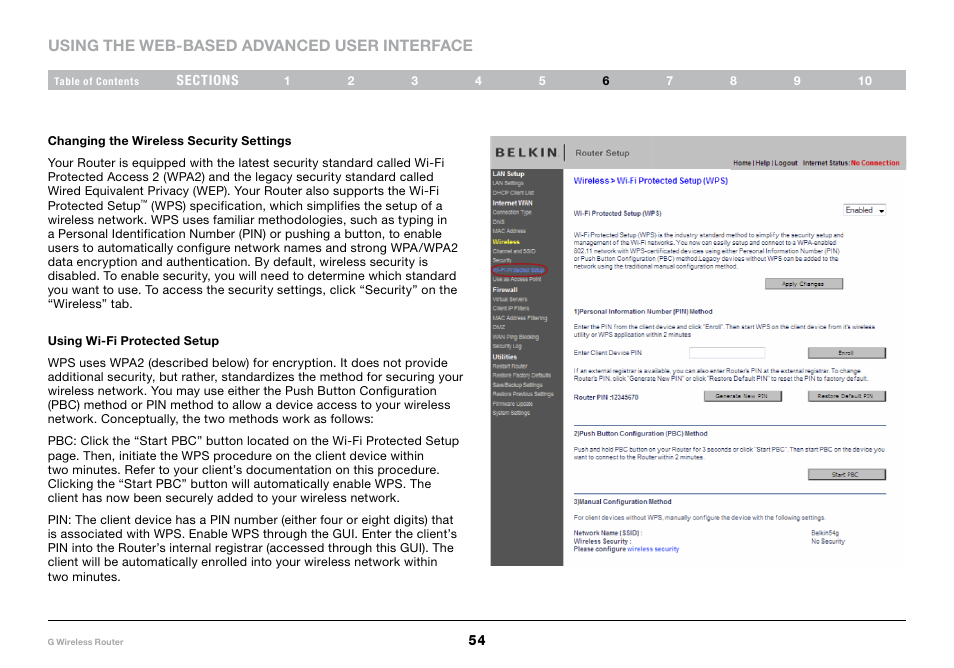Click the Internet WAN sidebar heading
Viewport: 954px width, 668px height.
(x=512, y=203)
